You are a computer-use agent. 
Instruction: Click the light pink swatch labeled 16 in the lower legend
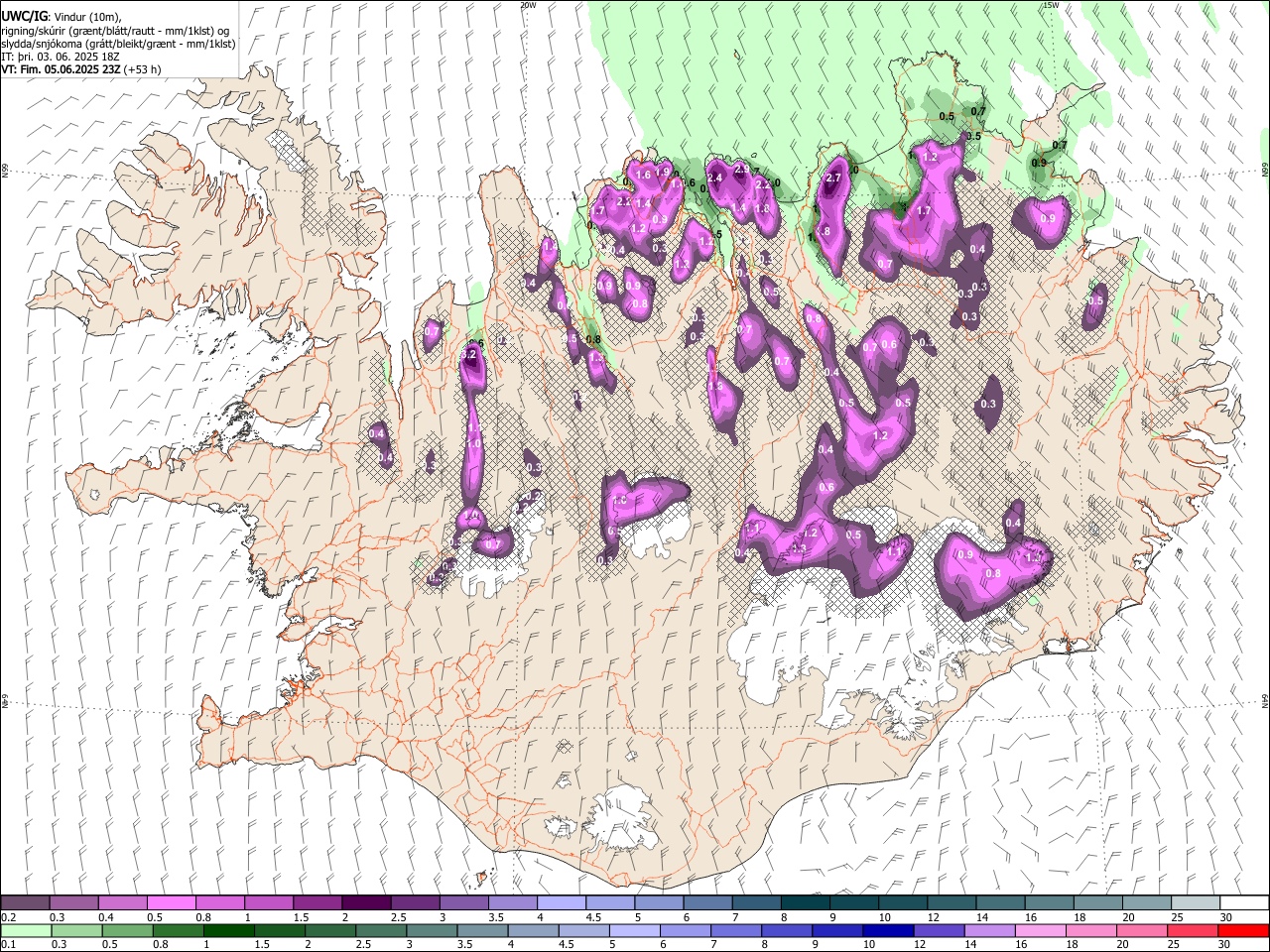[x=1041, y=930]
